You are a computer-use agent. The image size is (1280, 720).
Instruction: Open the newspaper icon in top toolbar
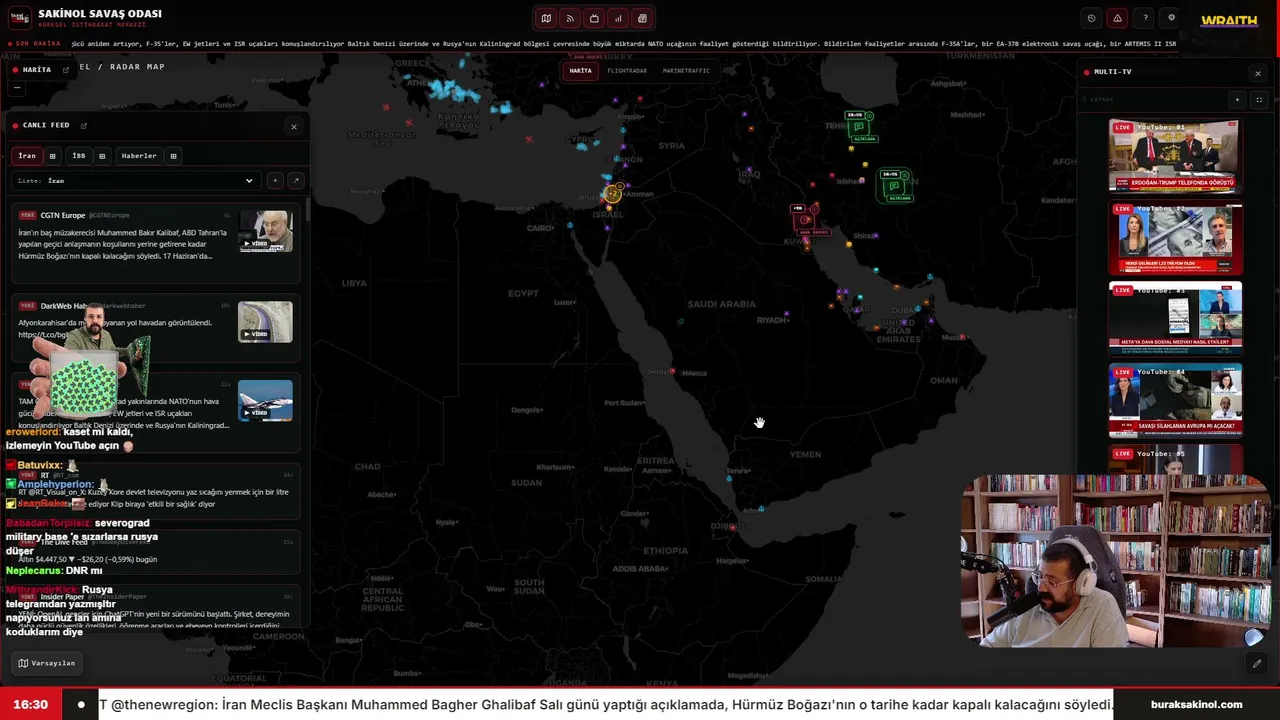(x=642, y=18)
